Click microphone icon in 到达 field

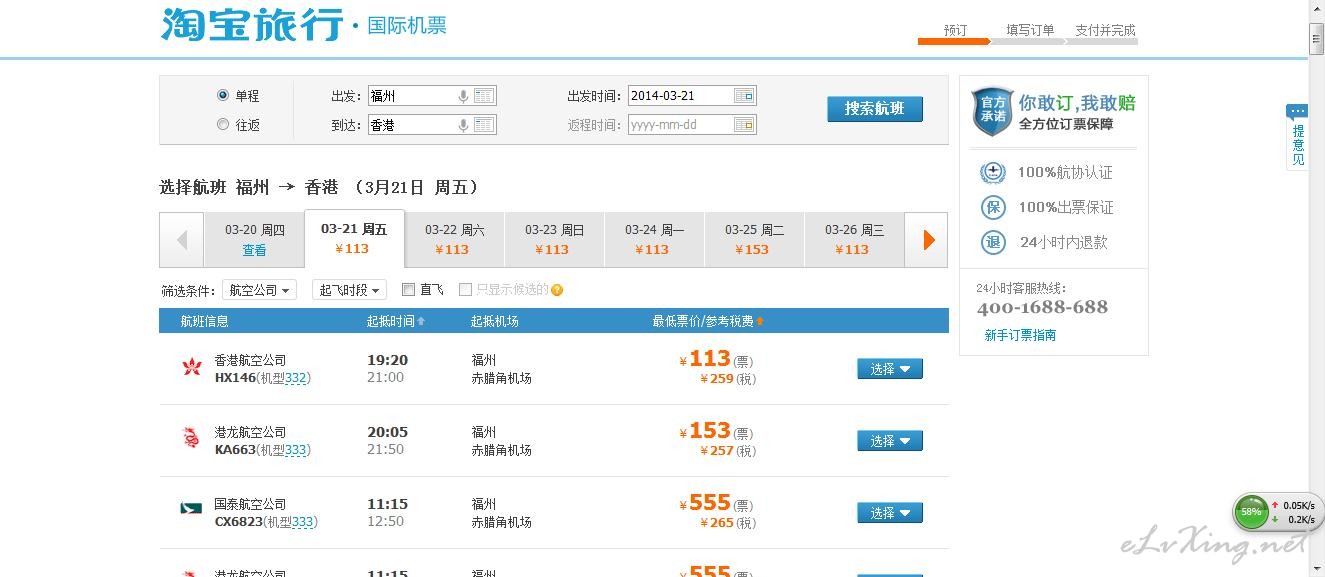[463, 125]
